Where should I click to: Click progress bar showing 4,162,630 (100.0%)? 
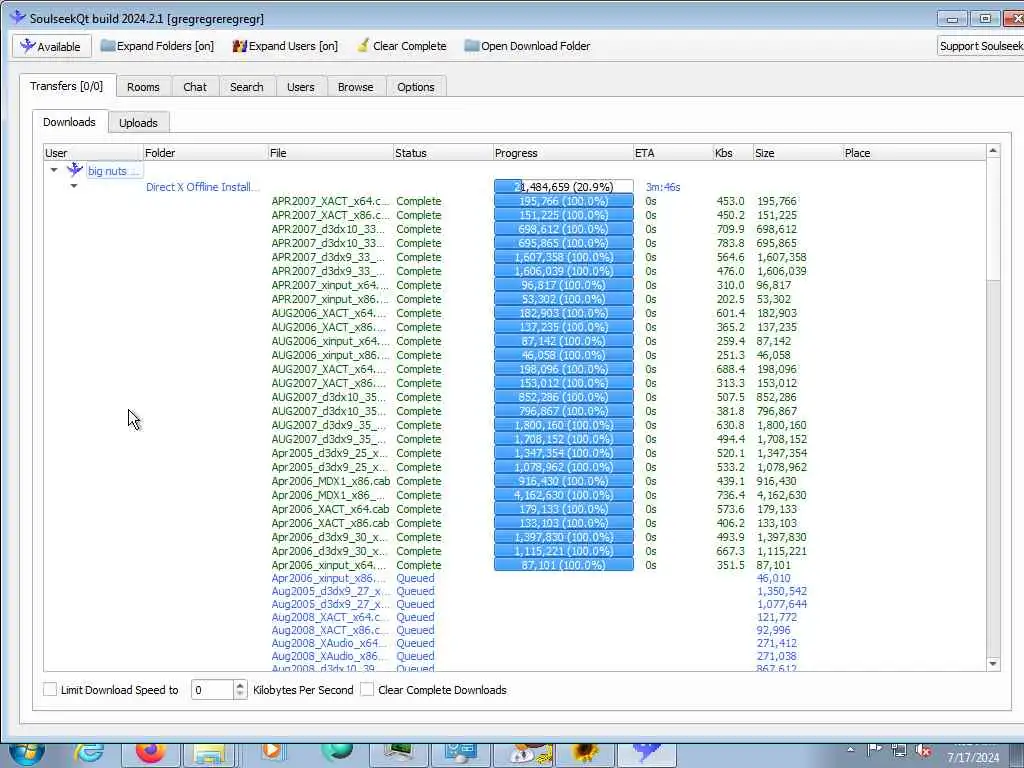(564, 495)
